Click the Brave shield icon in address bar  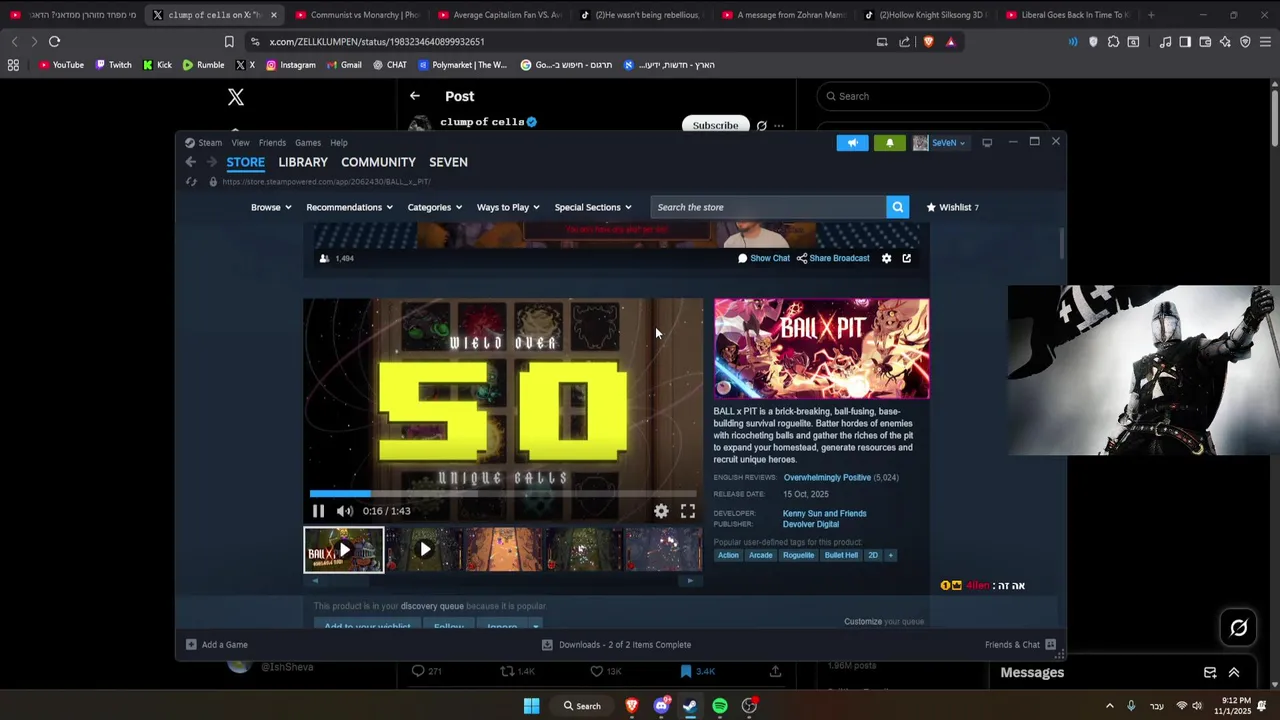928,42
